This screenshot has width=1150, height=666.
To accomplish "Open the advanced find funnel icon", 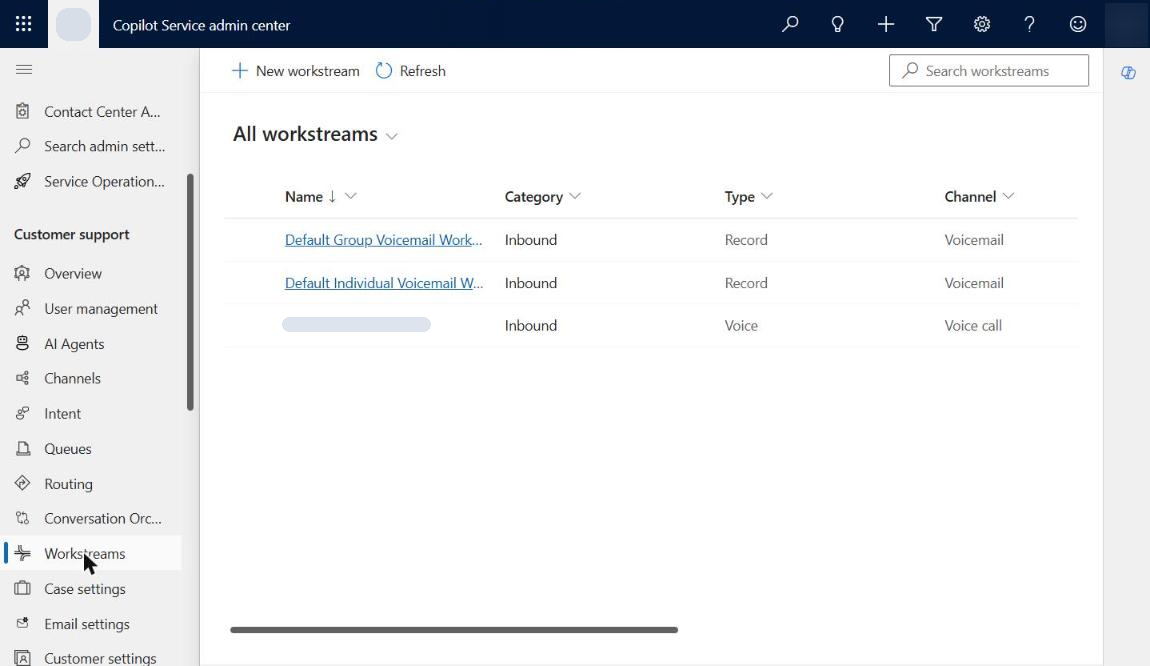I will click(934, 24).
